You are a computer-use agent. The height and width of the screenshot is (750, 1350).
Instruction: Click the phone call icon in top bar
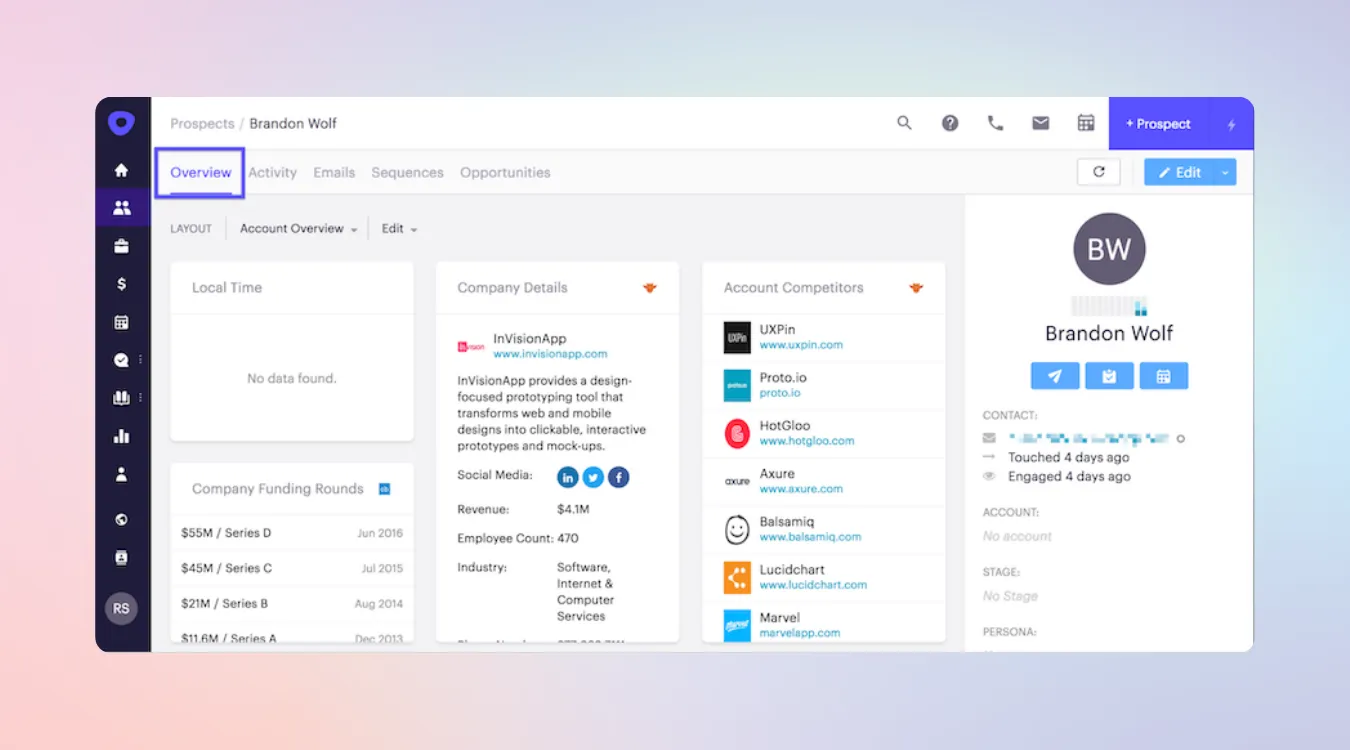[995, 123]
